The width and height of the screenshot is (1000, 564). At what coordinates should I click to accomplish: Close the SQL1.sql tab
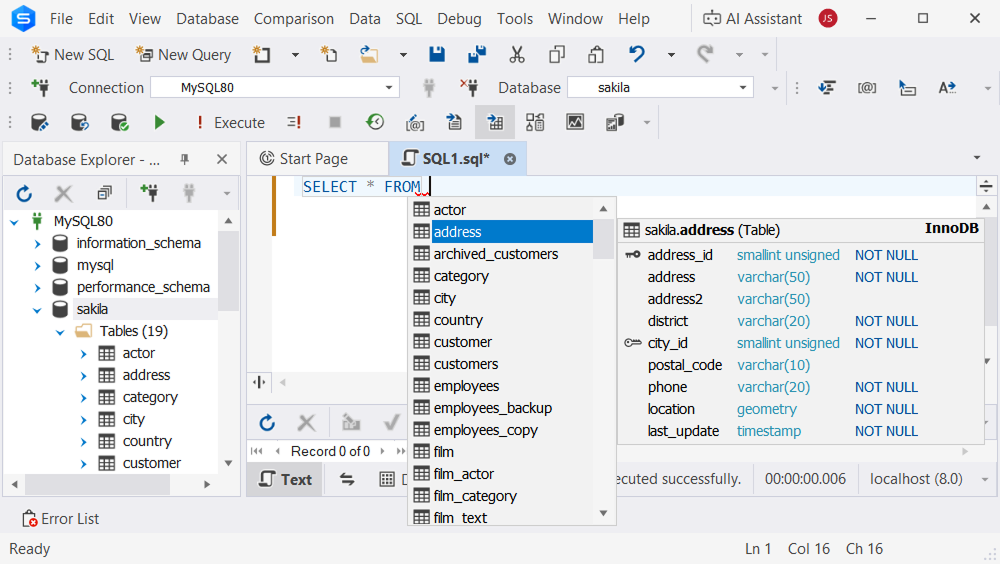510,159
